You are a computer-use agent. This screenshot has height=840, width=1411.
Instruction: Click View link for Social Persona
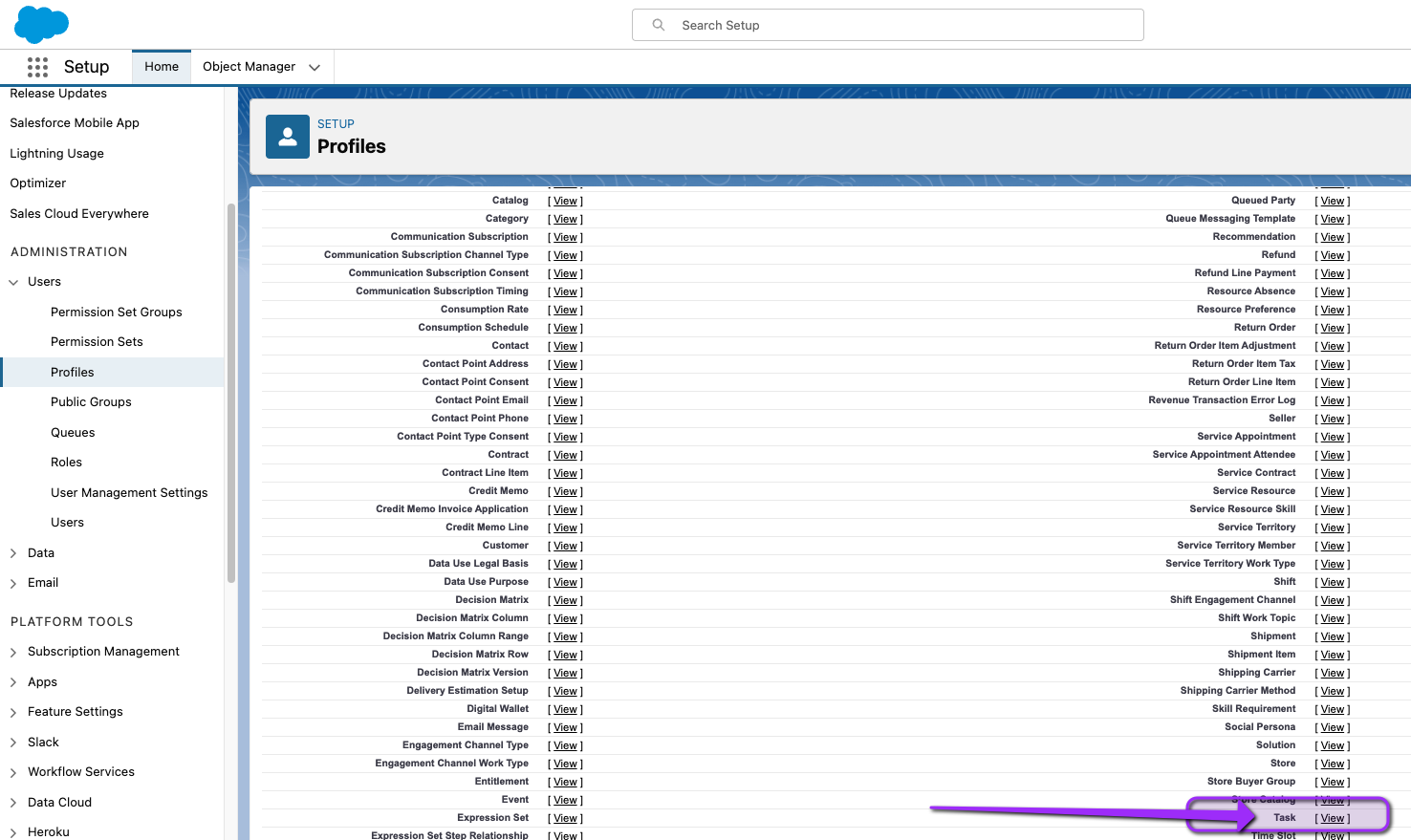tap(1333, 727)
